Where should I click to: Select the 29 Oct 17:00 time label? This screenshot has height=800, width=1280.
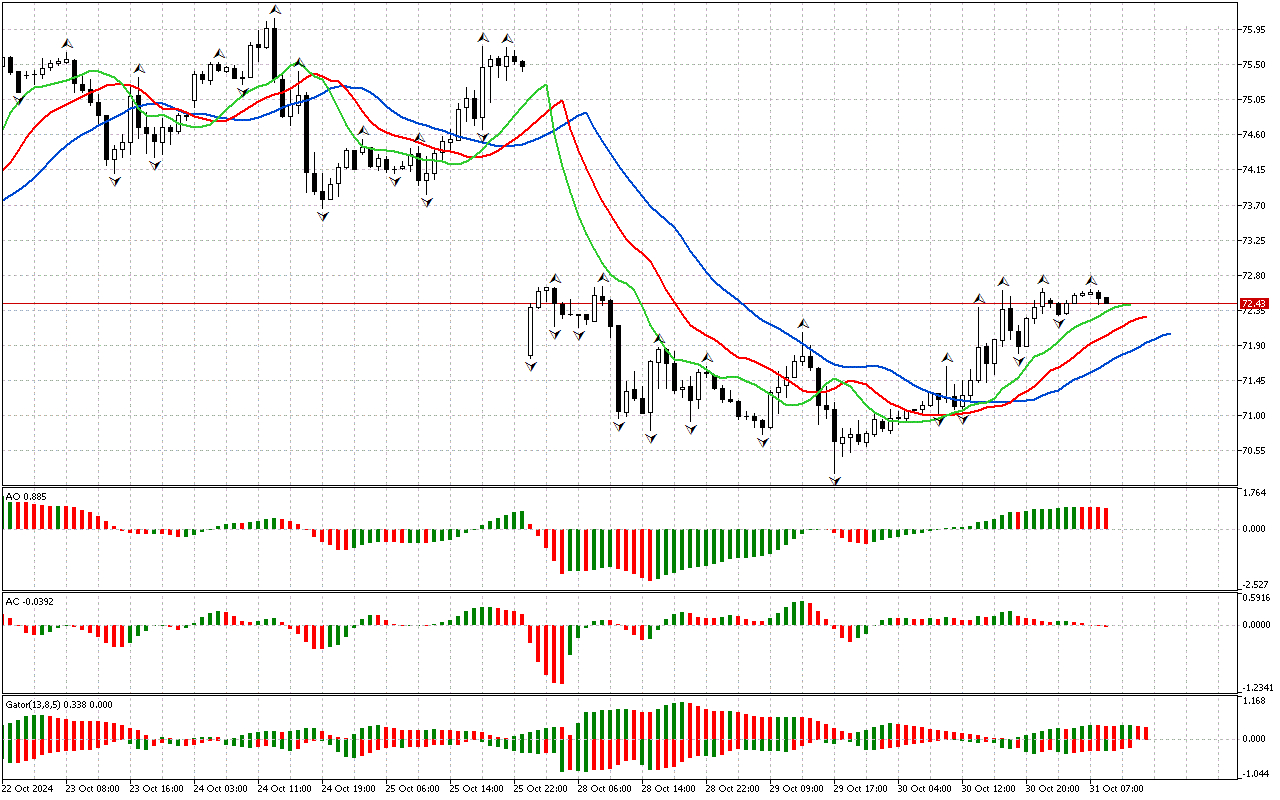coord(860,789)
